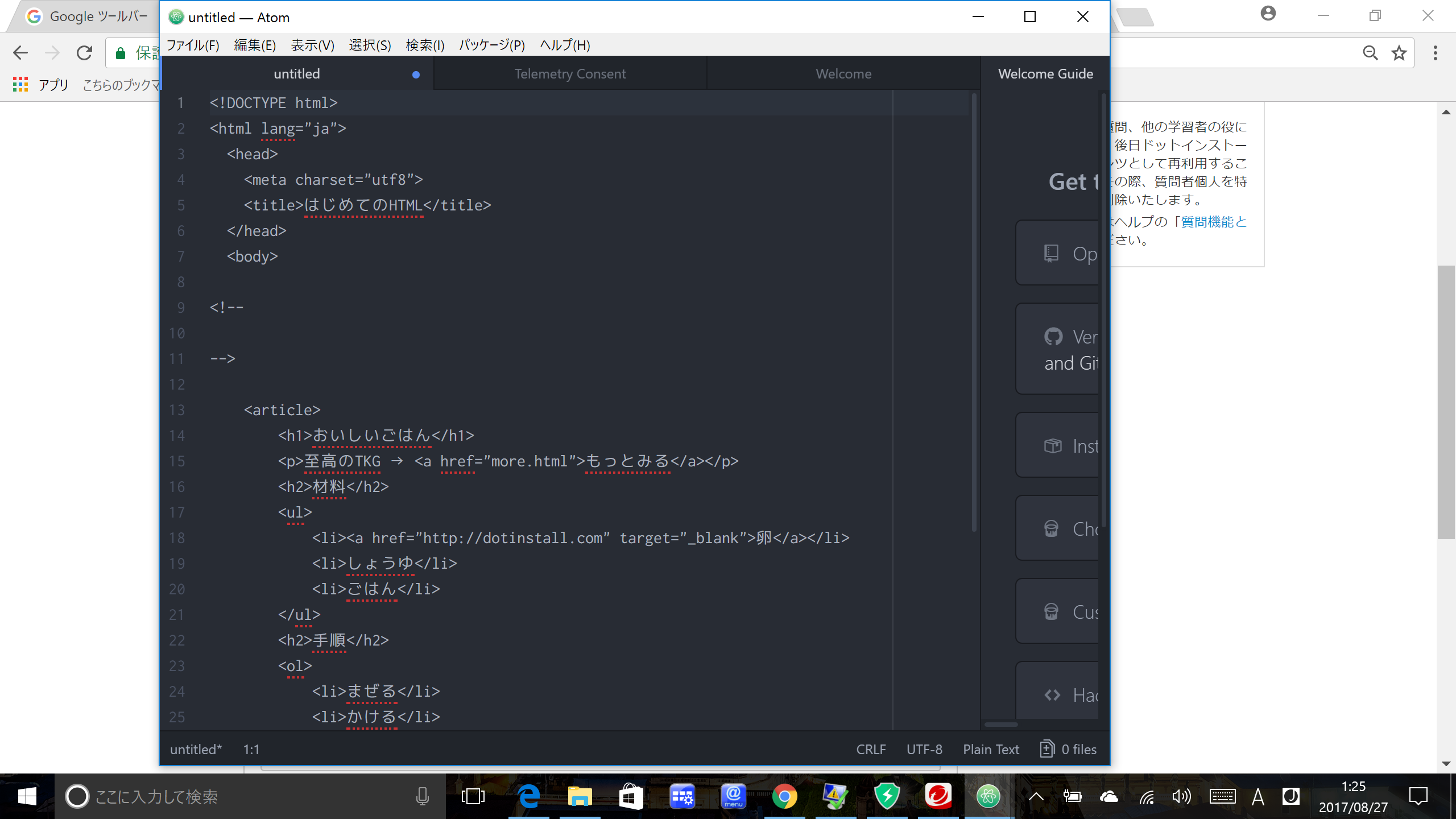The width and height of the screenshot is (1456, 819).
Task: Click the Chrome bookmark star icon
Action: 1399,53
